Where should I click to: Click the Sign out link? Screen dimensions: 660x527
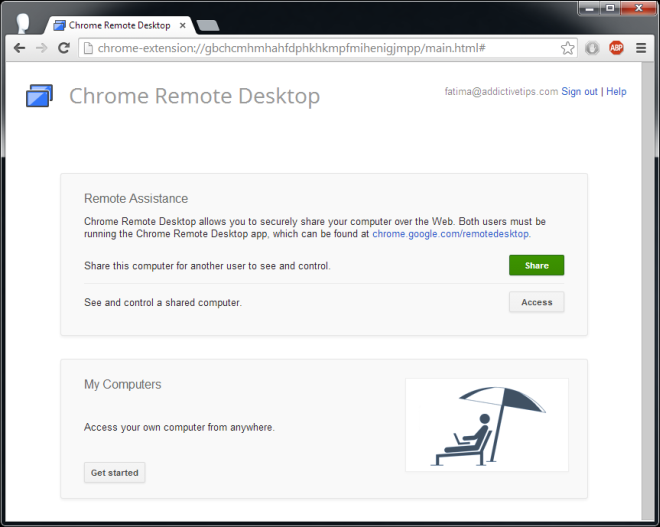tap(579, 92)
